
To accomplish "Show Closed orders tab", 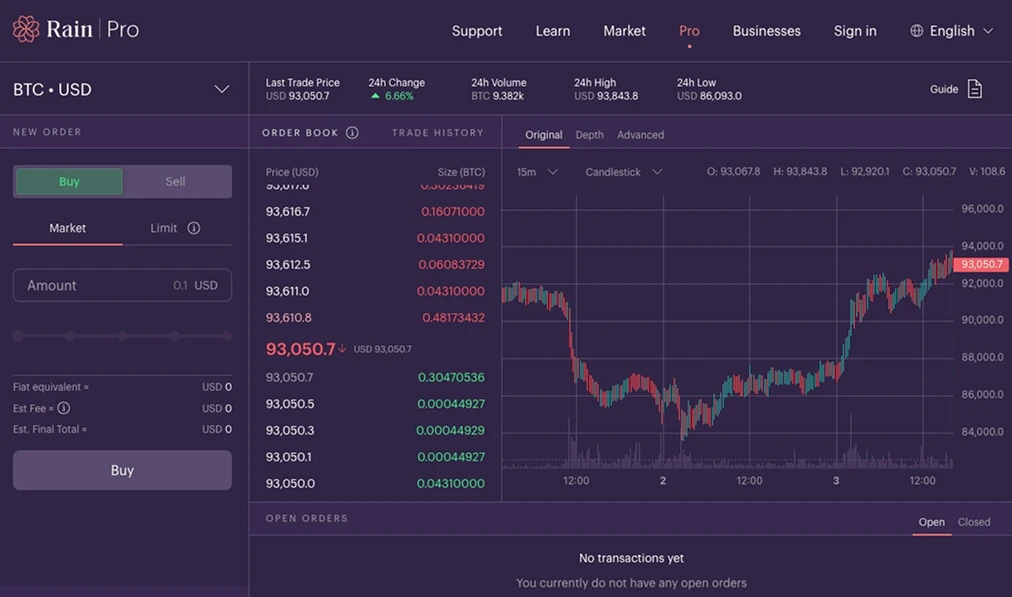I will coord(973,521).
